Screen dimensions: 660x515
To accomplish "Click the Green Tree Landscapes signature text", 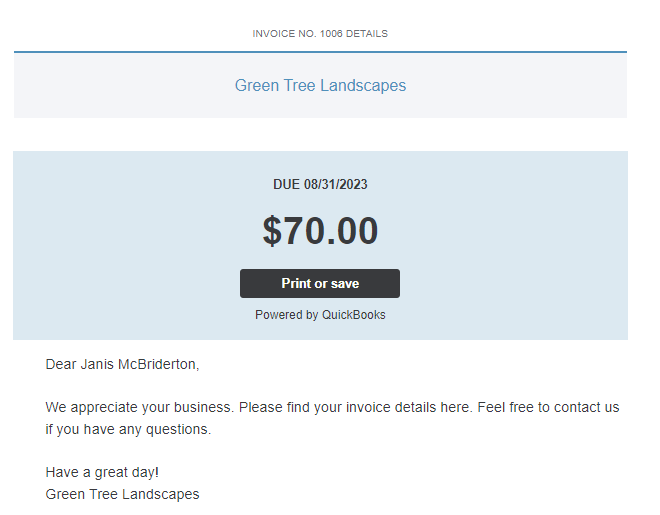I will point(122,494).
